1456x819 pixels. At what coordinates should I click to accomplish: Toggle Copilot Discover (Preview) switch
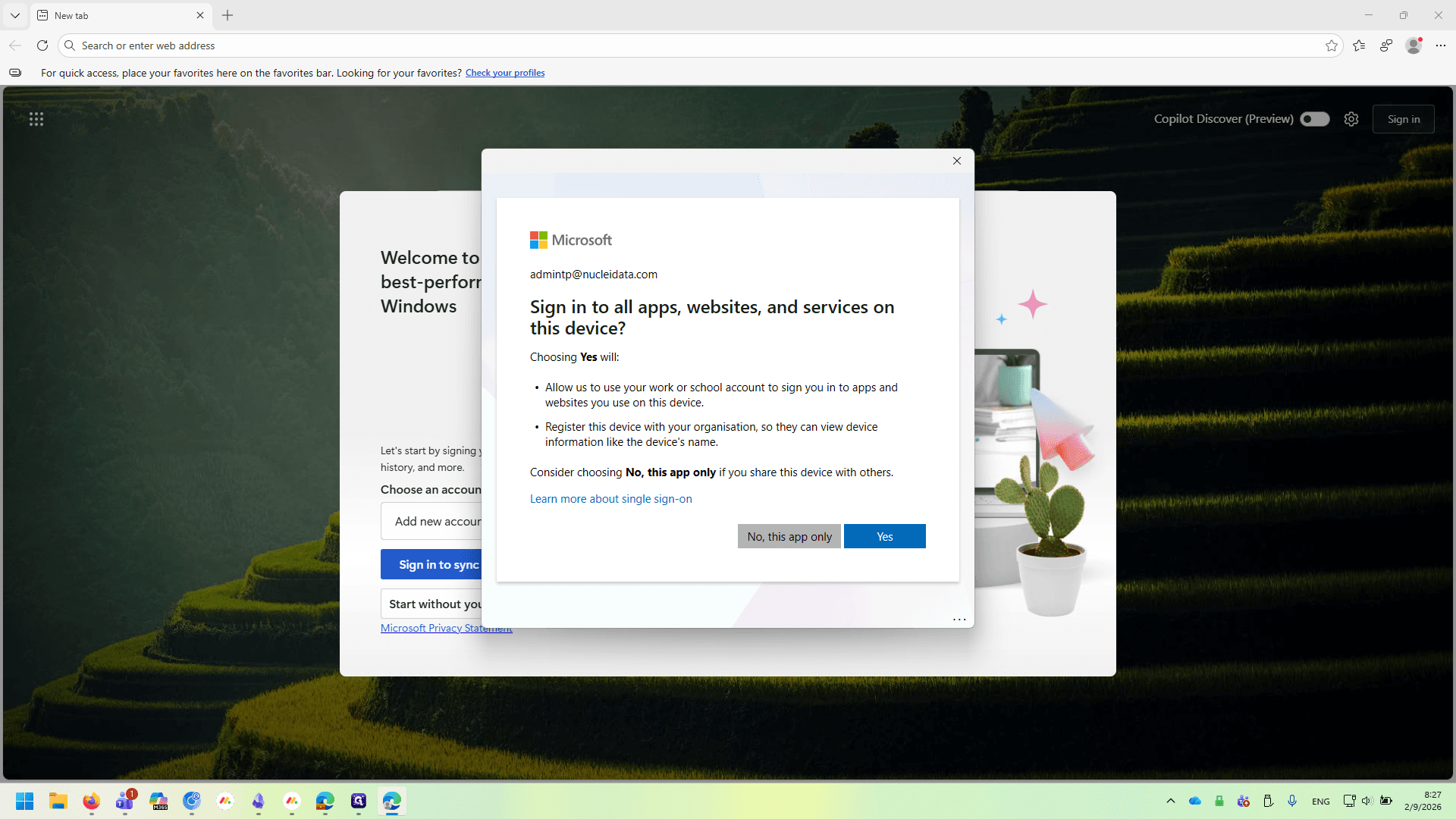coord(1315,119)
